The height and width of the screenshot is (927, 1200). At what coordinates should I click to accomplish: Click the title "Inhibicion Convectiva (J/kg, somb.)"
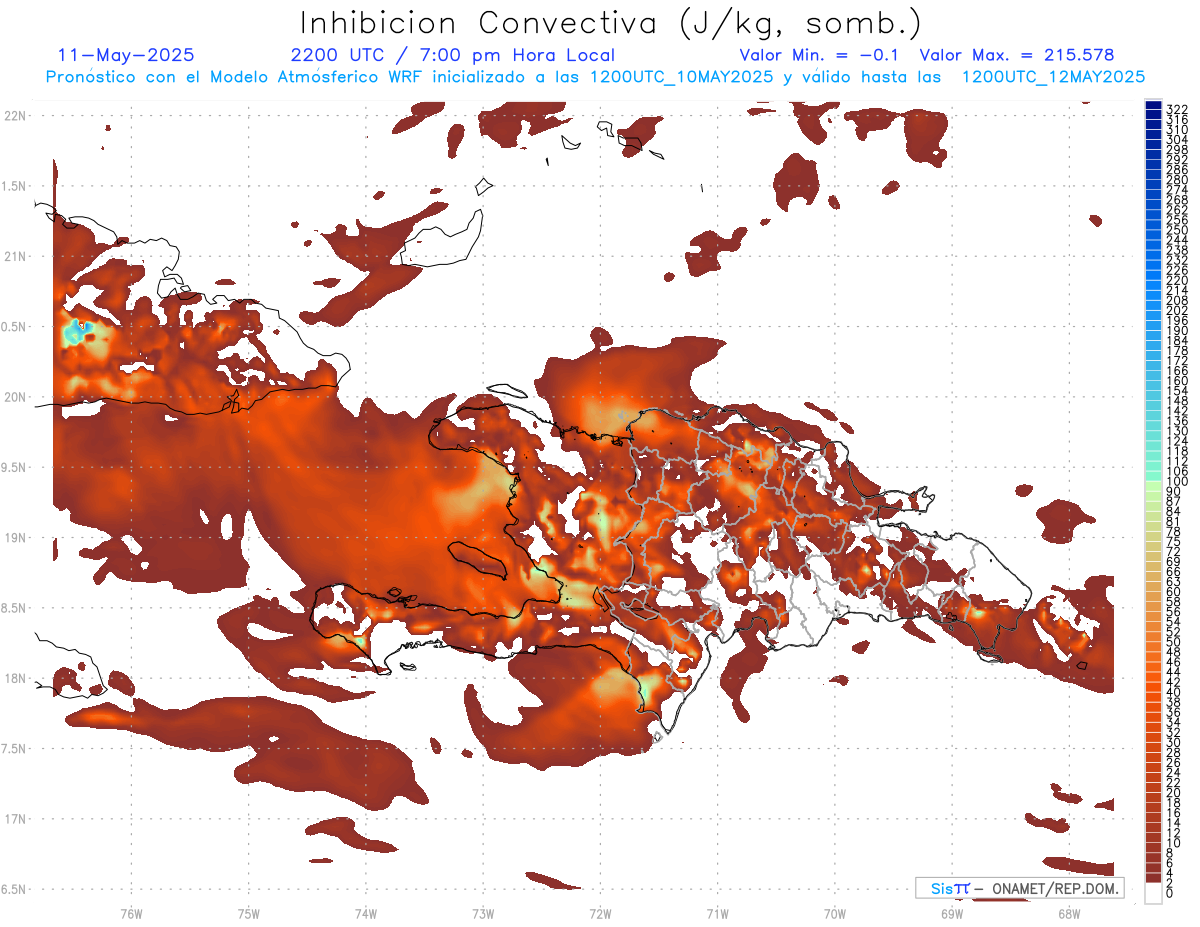(x=611, y=23)
